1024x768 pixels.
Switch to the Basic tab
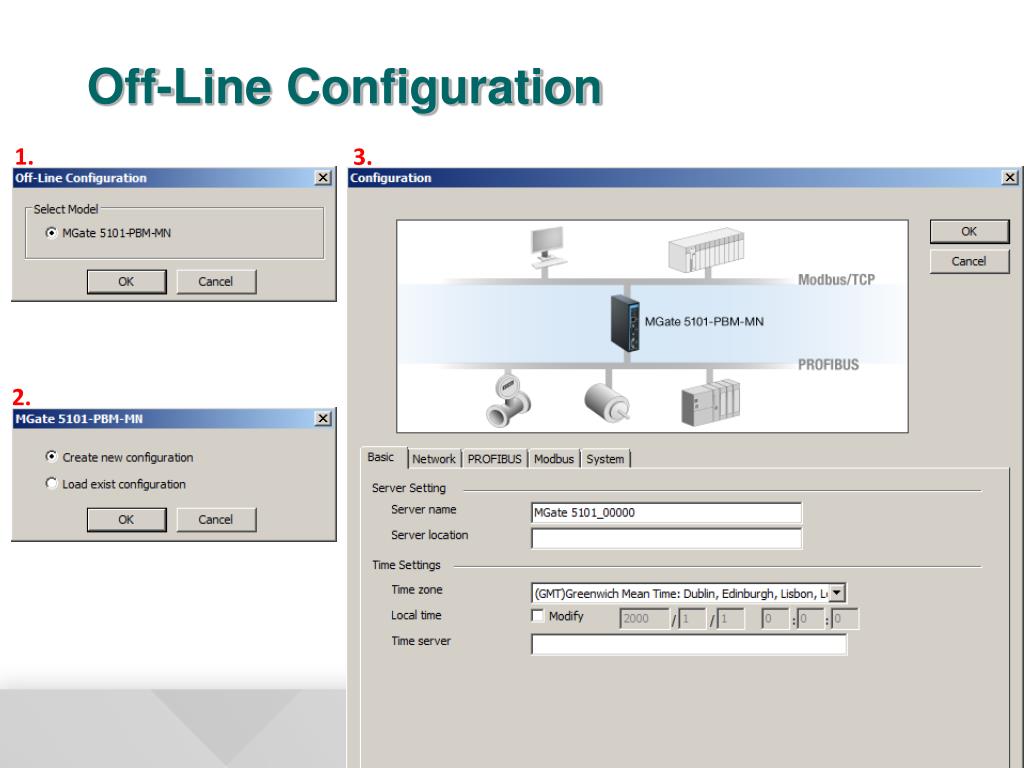click(383, 457)
